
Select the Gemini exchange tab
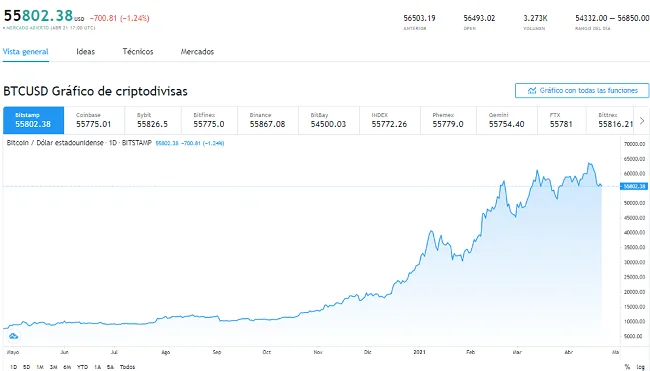click(x=507, y=120)
